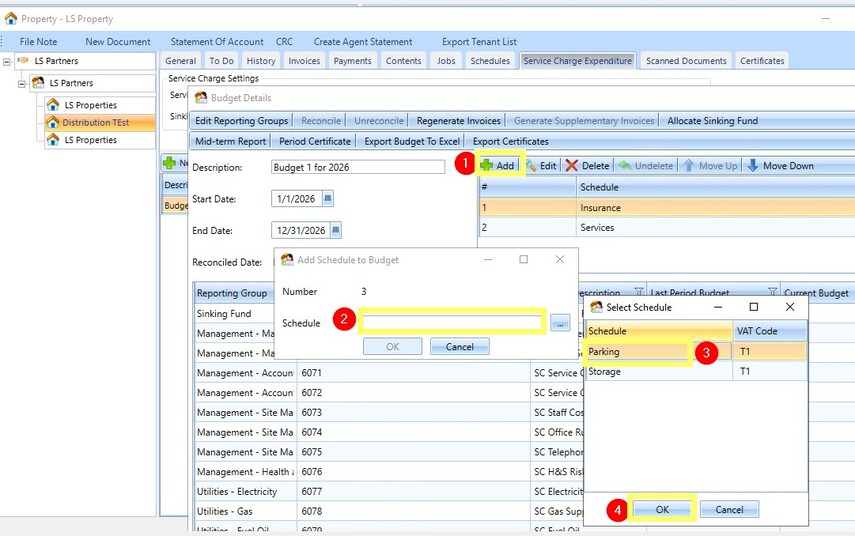Click Export Budget To Excel
The height and width of the screenshot is (536, 855).
pyautogui.click(x=412, y=141)
